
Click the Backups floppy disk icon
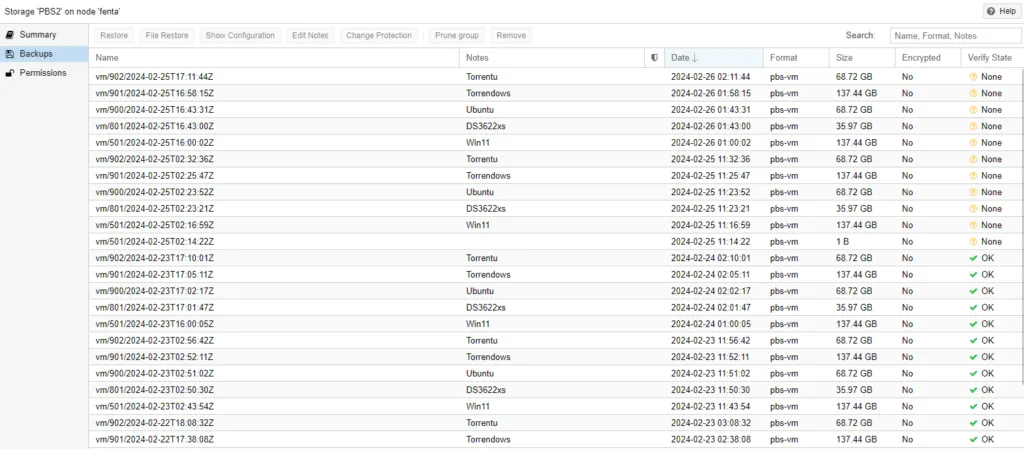[x=10, y=54]
